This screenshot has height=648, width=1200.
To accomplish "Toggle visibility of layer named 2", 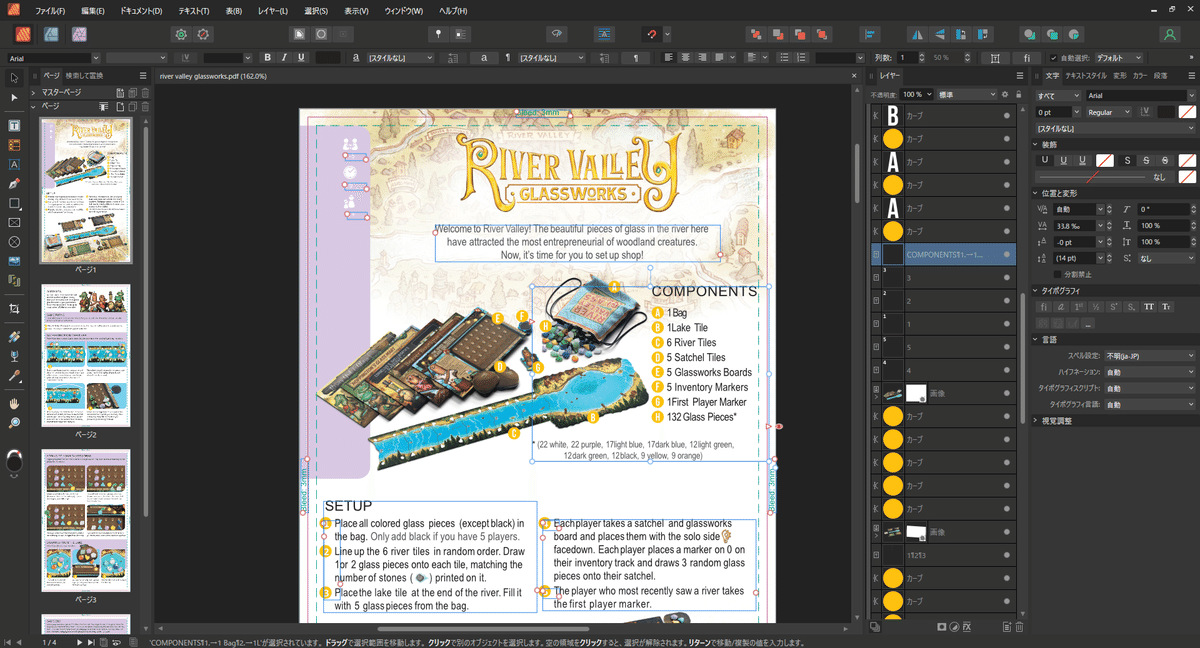I will coord(1006,300).
